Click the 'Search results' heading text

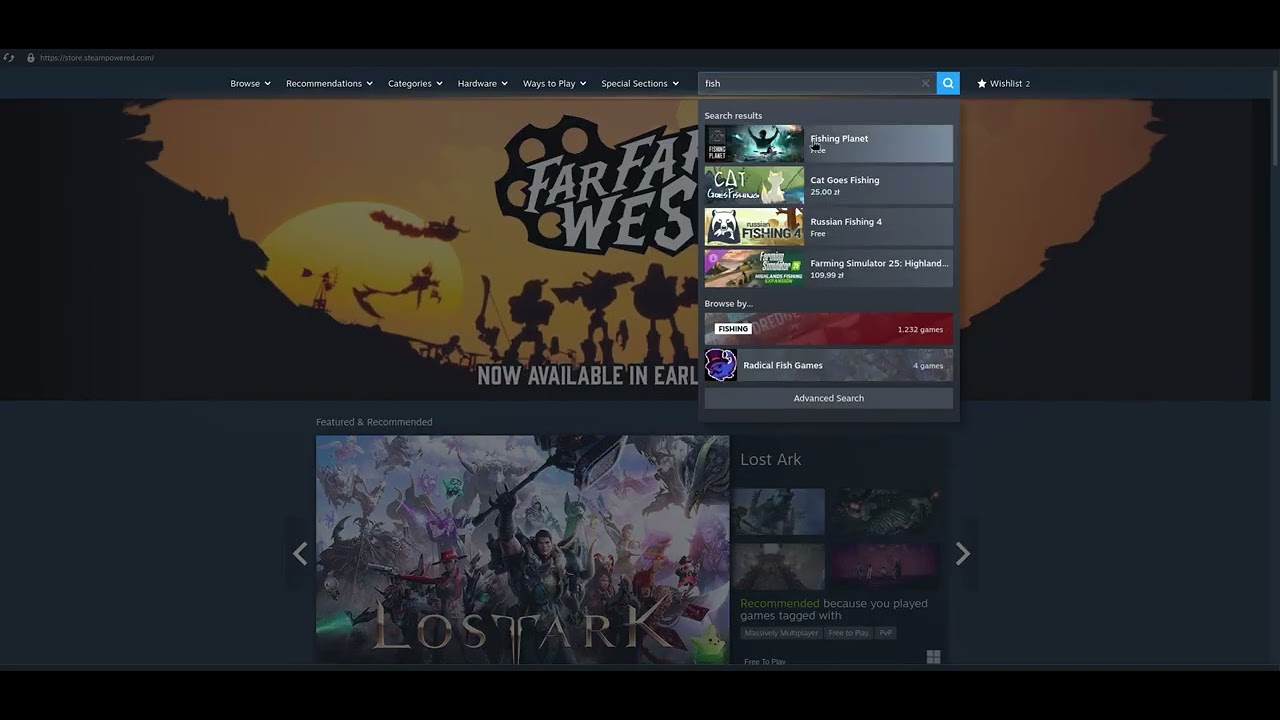coord(733,116)
